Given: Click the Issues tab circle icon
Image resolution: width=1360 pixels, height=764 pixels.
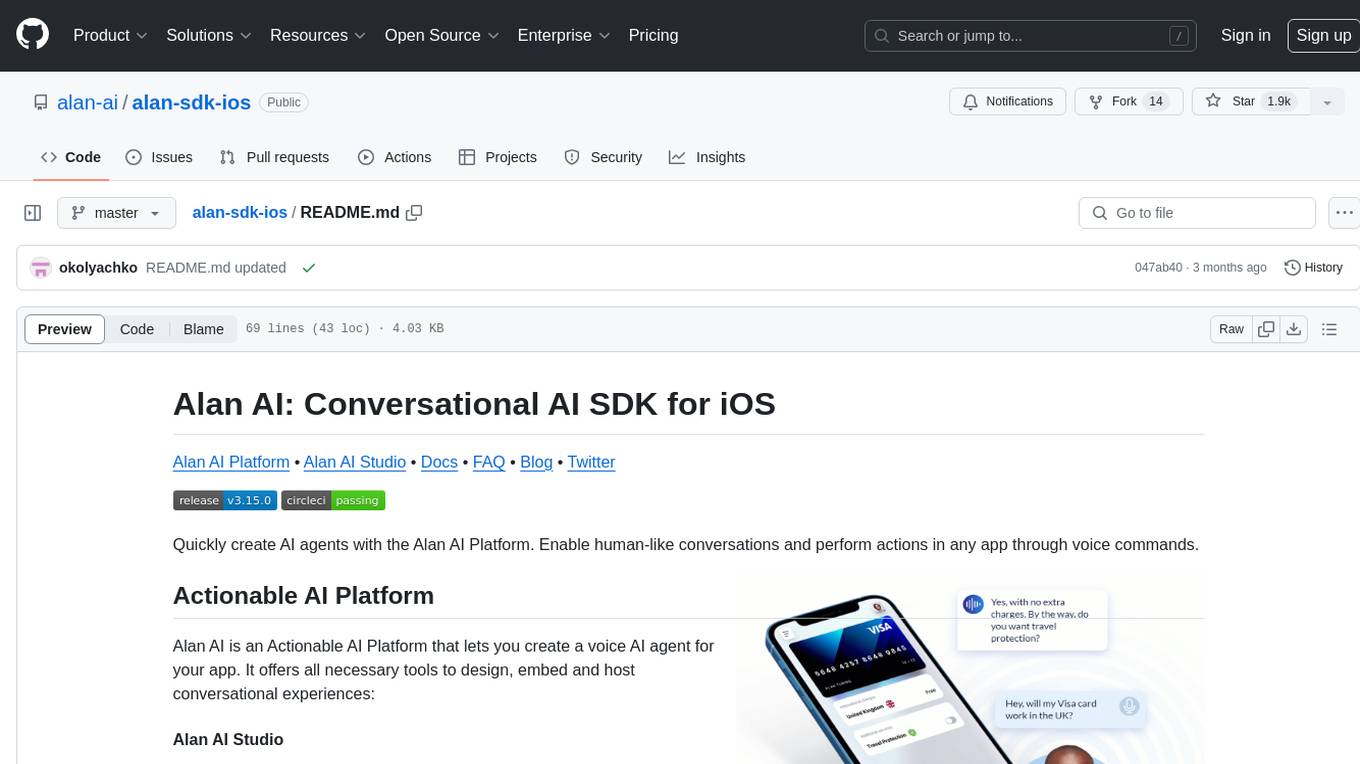Looking at the screenshot, I should click(134, 157).
